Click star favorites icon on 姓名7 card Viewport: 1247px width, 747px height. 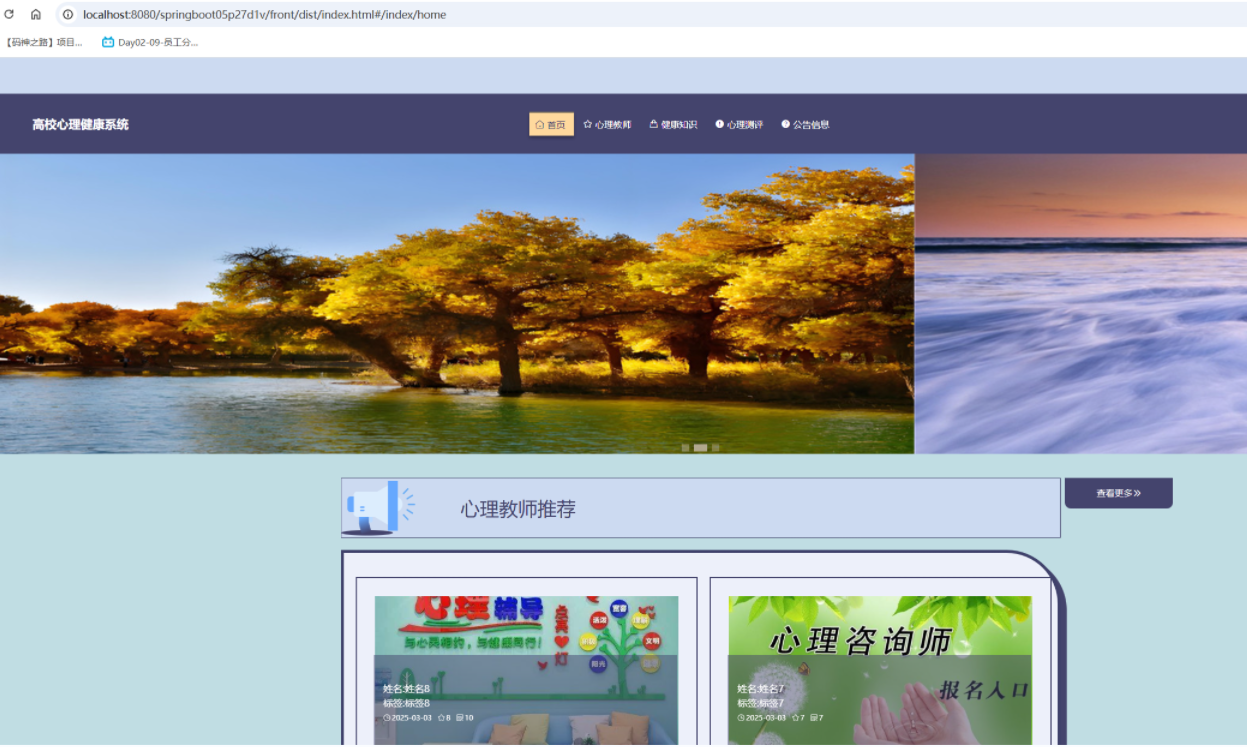(x=795, y=718)
